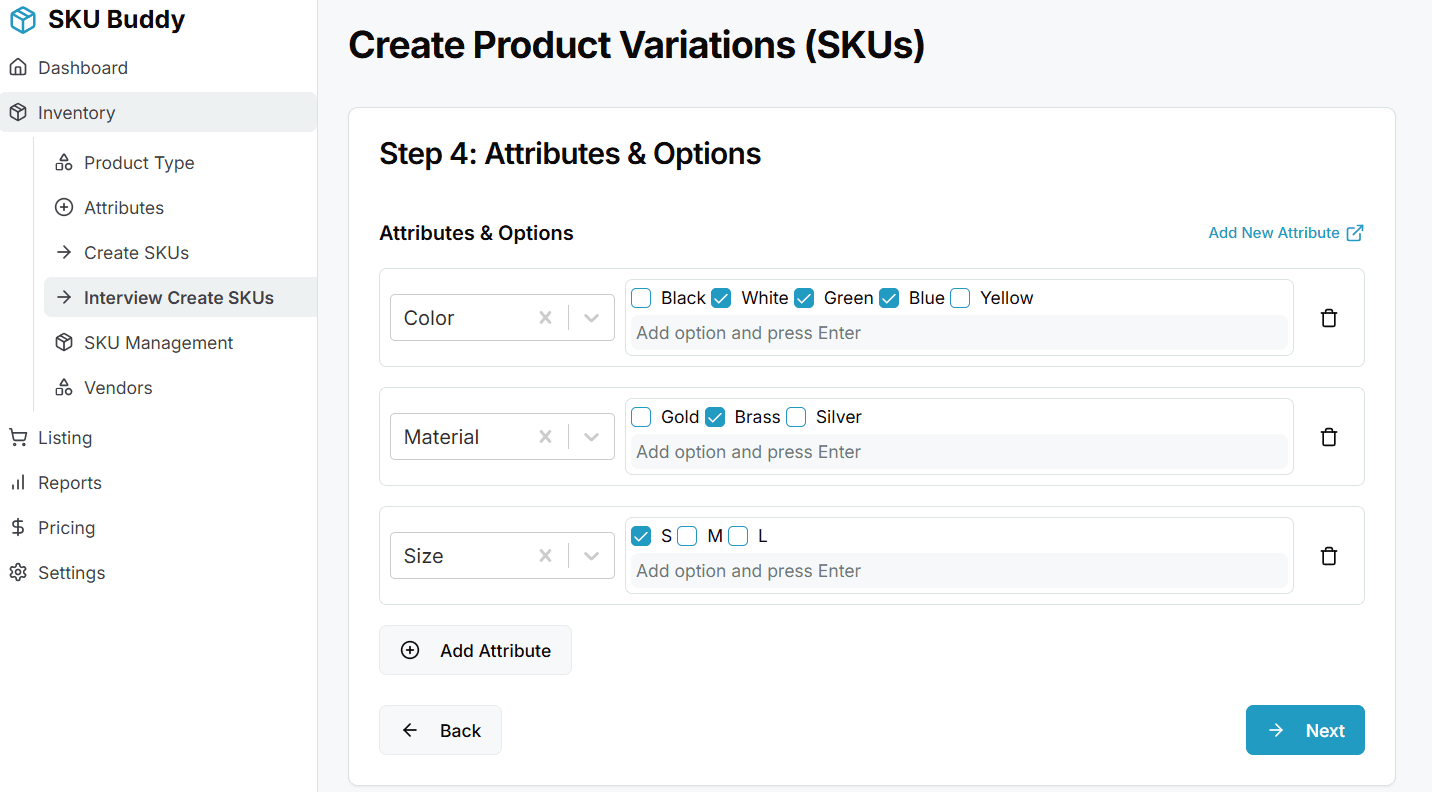The height and width of the screenshot is (792, 1432).
Task: Open the Size attribute dropdown
Action: (x=594, y=555)
